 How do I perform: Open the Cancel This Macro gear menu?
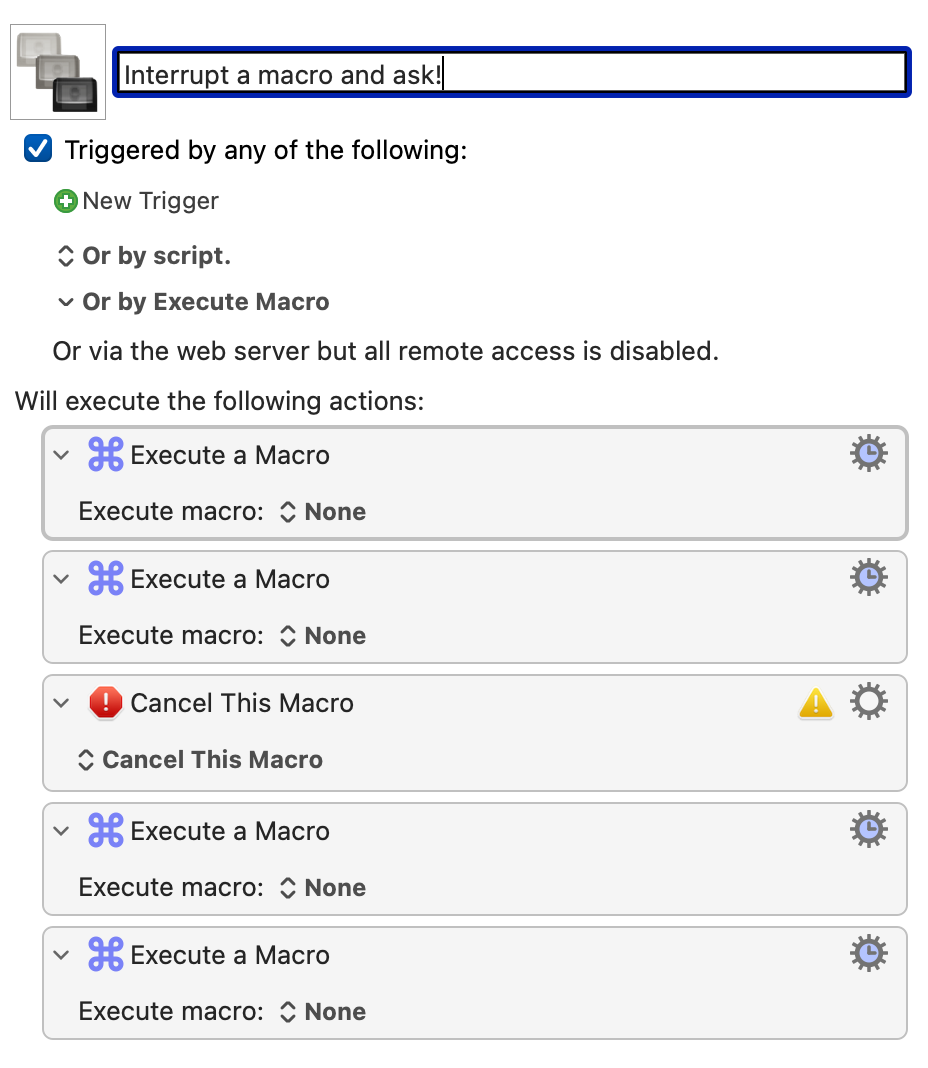869,702
